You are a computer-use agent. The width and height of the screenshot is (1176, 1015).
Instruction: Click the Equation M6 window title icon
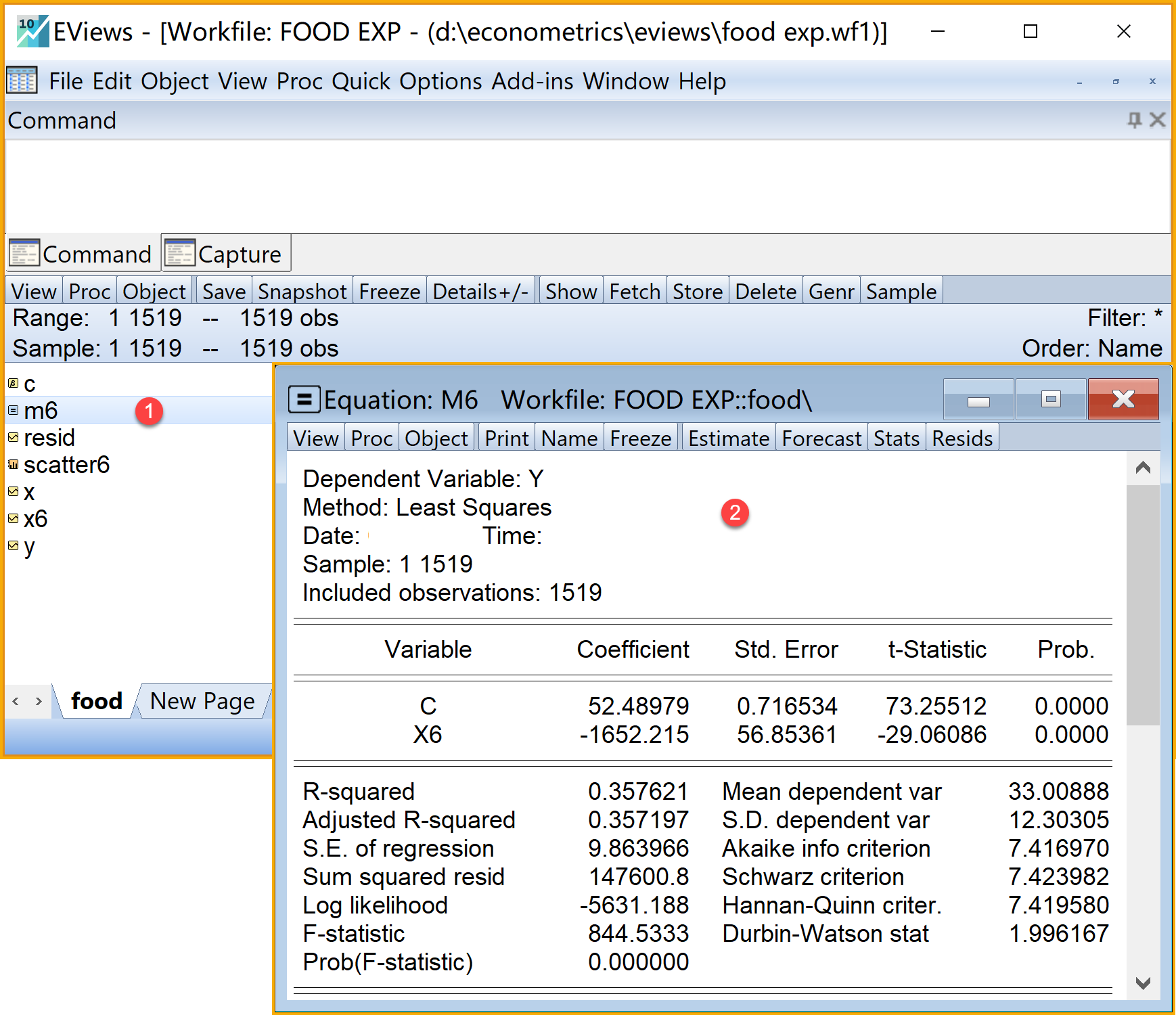pos(304,399)
